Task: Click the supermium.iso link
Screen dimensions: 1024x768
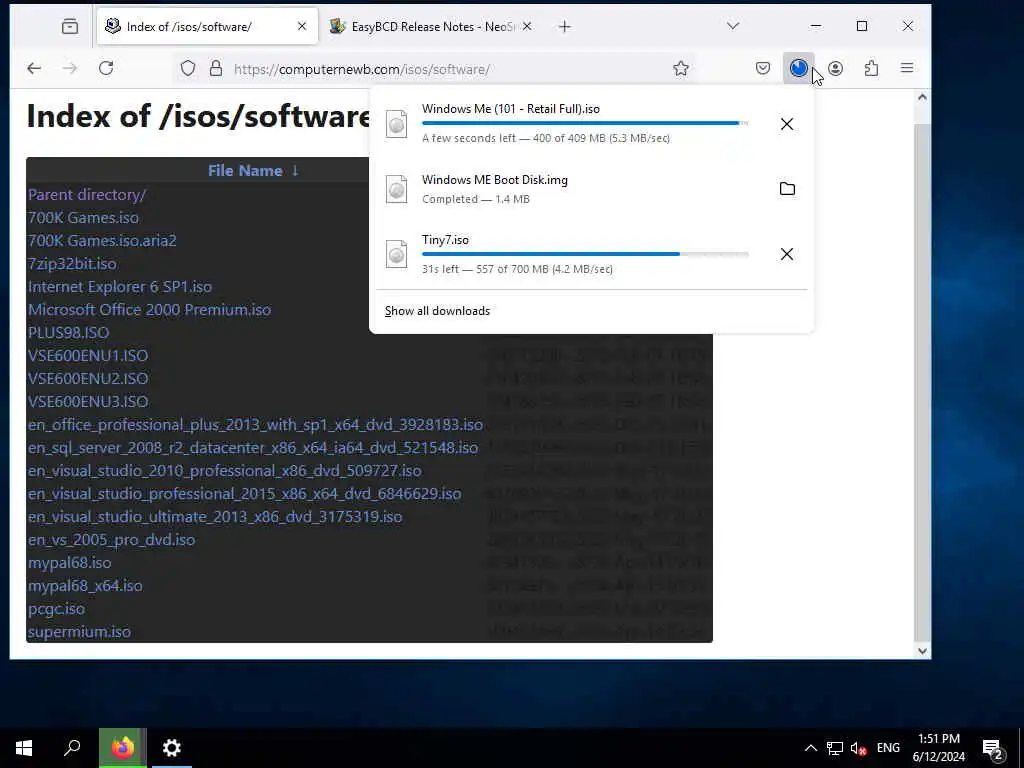Action: [79, 632]
